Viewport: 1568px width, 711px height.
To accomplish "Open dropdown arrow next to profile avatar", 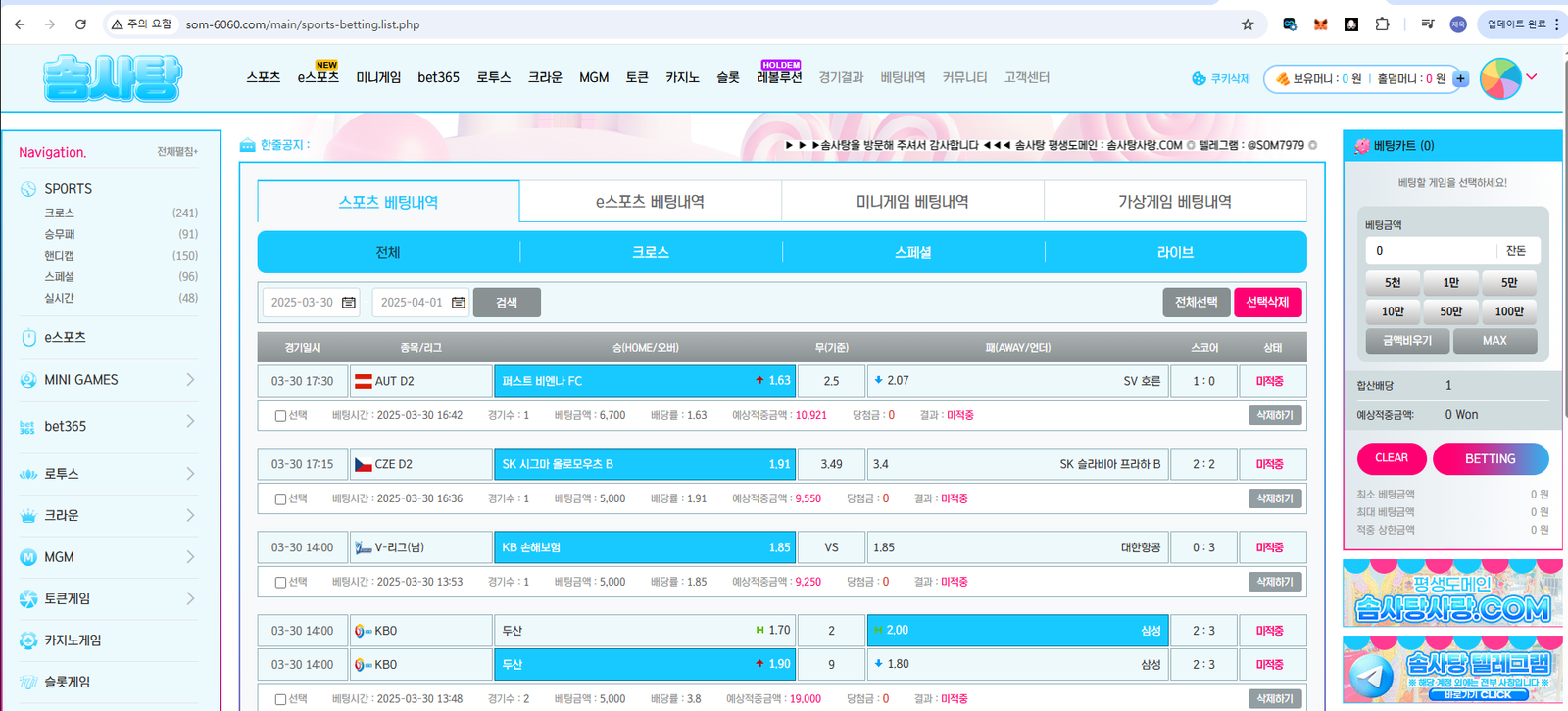I will pos(1532,77).
